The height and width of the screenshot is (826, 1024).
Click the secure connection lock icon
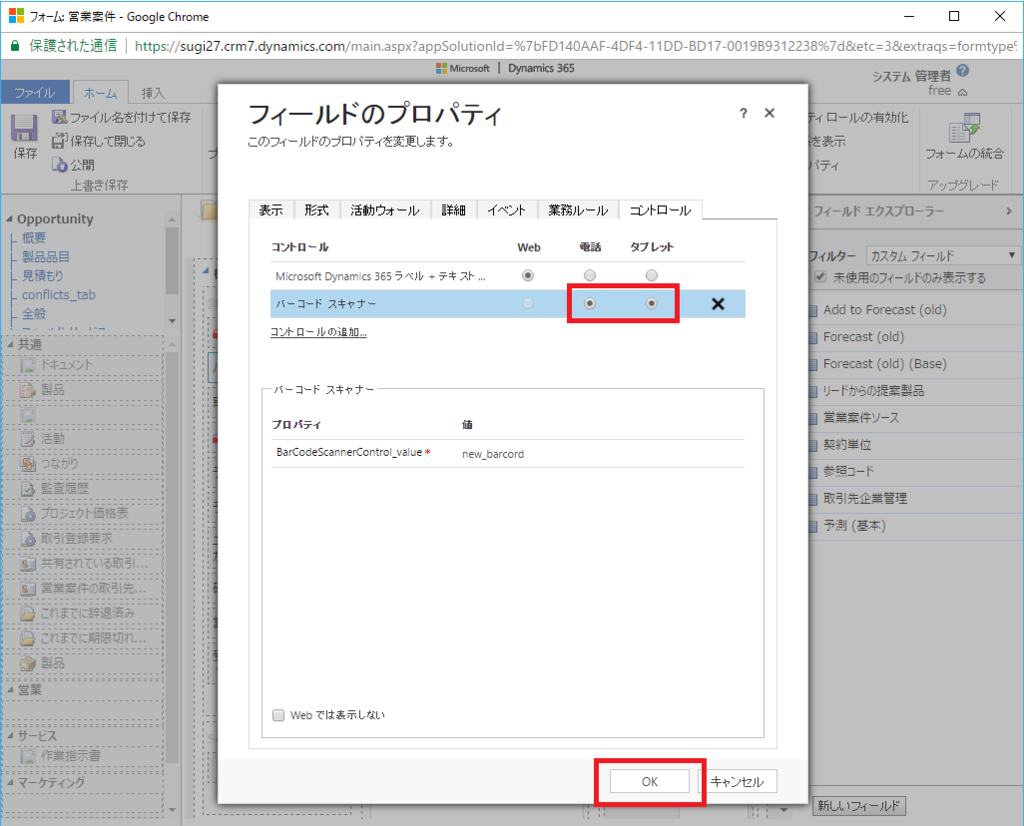15,46
